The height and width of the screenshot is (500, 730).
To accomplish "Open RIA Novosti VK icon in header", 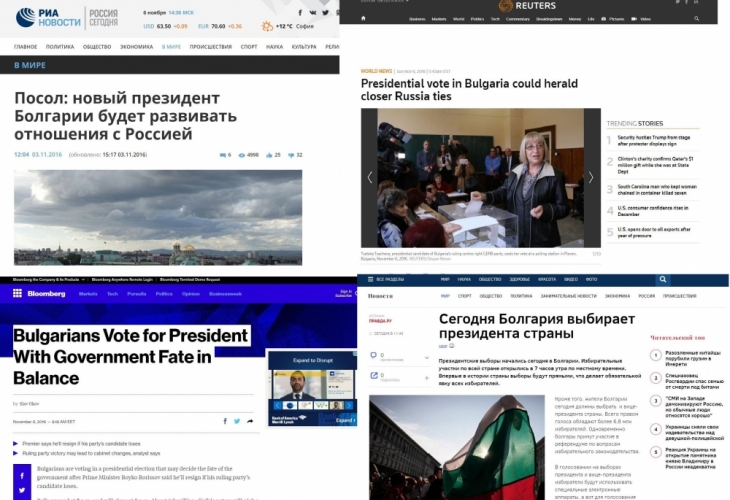I will point(313,13).
